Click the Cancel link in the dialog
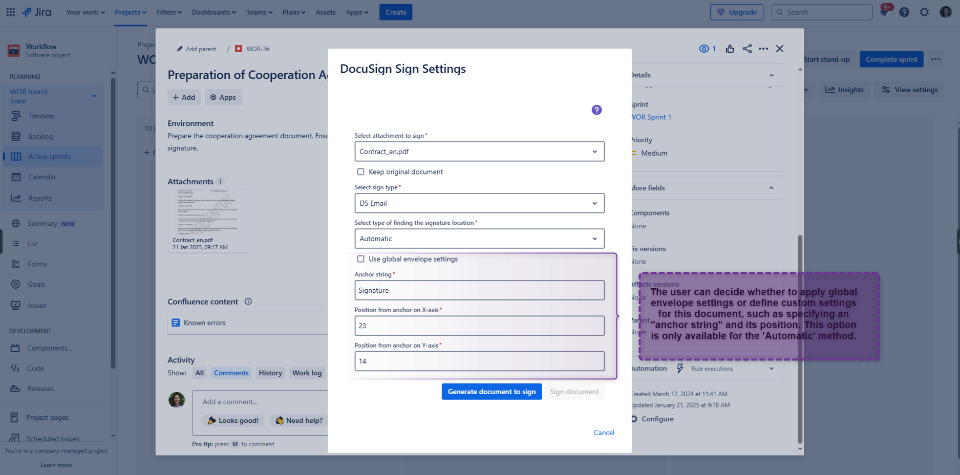 point(603,432)
